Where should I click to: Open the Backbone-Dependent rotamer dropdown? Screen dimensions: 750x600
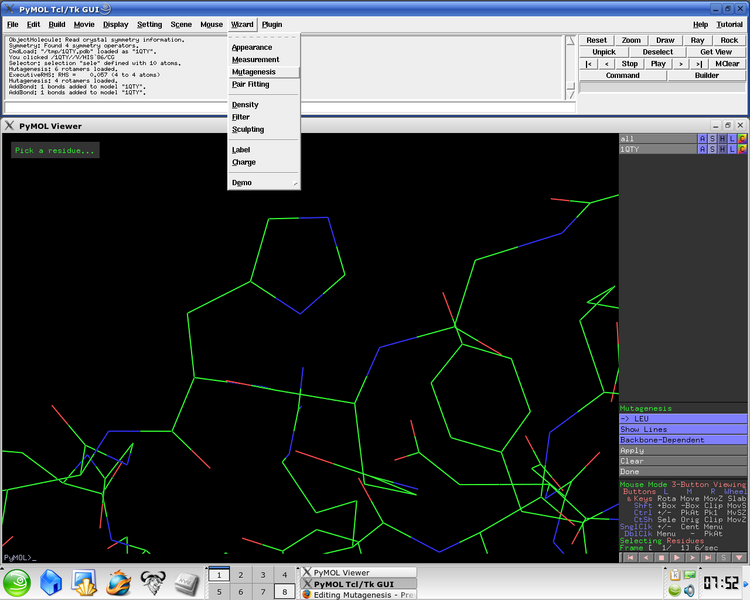click(683, 440)
